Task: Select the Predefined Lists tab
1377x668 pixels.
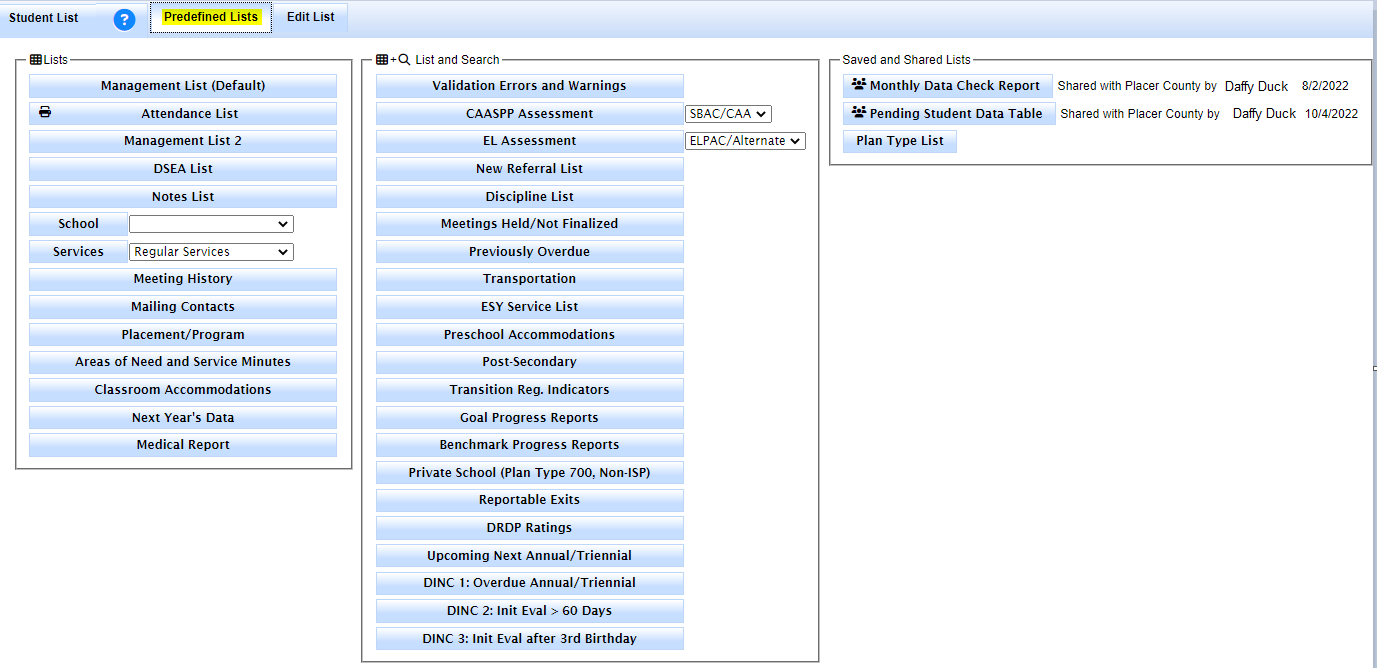Action: [x=210, y=17]
